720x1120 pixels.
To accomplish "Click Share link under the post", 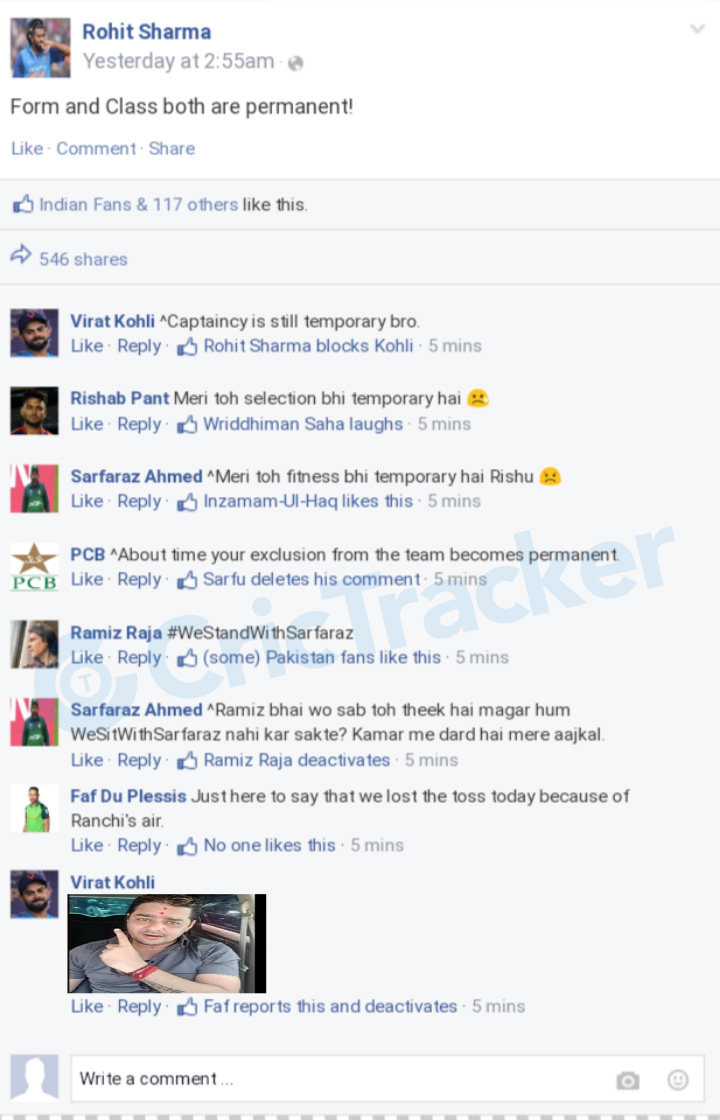I will tap(171, 149).
